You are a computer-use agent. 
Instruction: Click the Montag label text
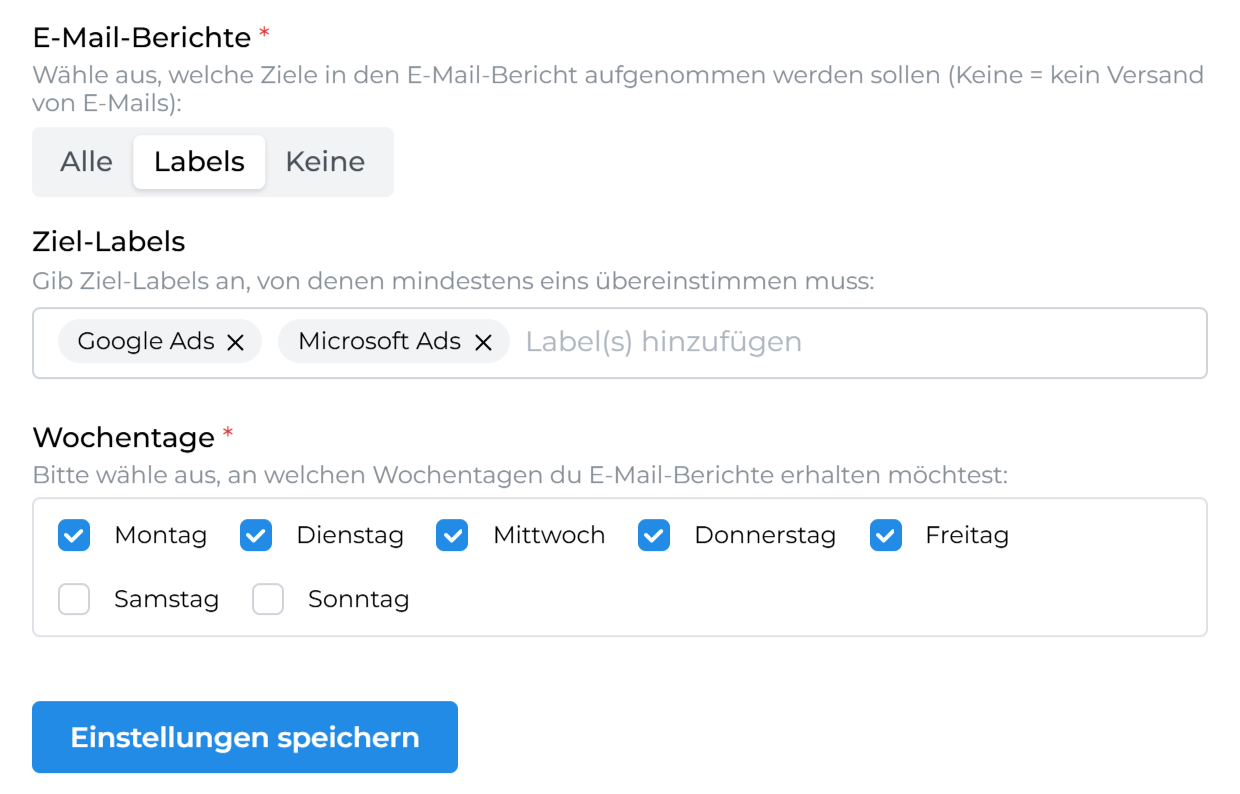(x=160, y=536)
